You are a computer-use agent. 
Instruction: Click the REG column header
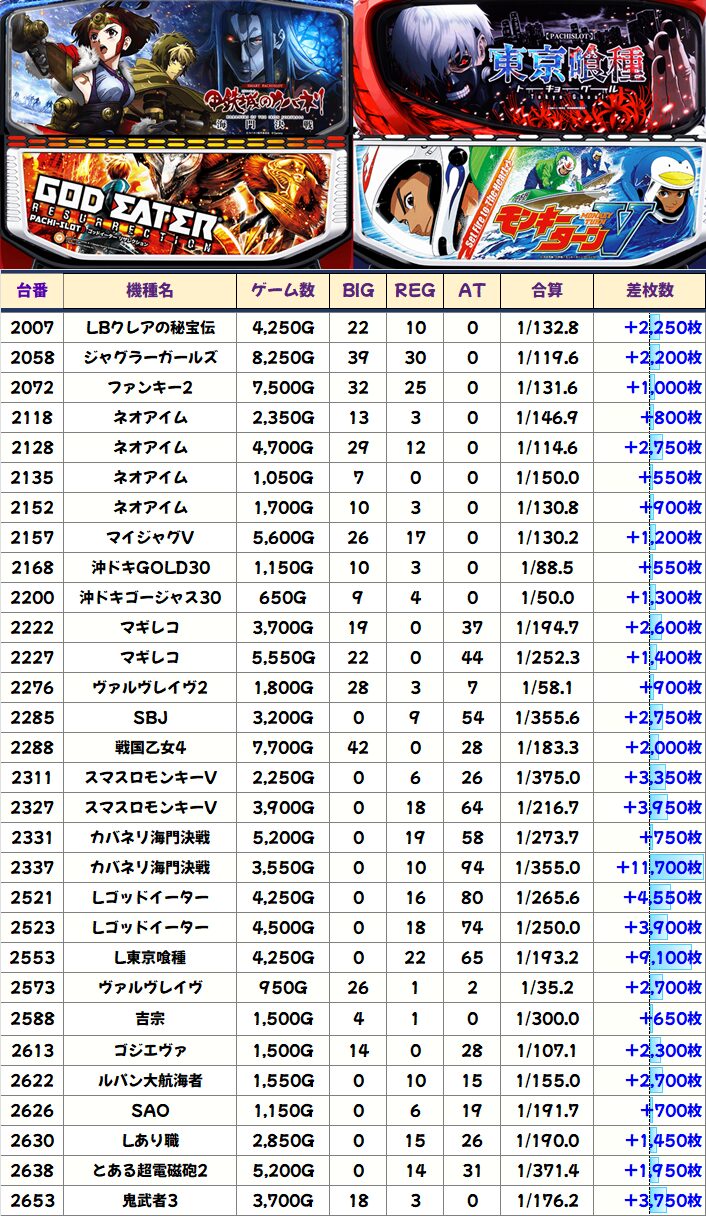[x=415, y=290]
